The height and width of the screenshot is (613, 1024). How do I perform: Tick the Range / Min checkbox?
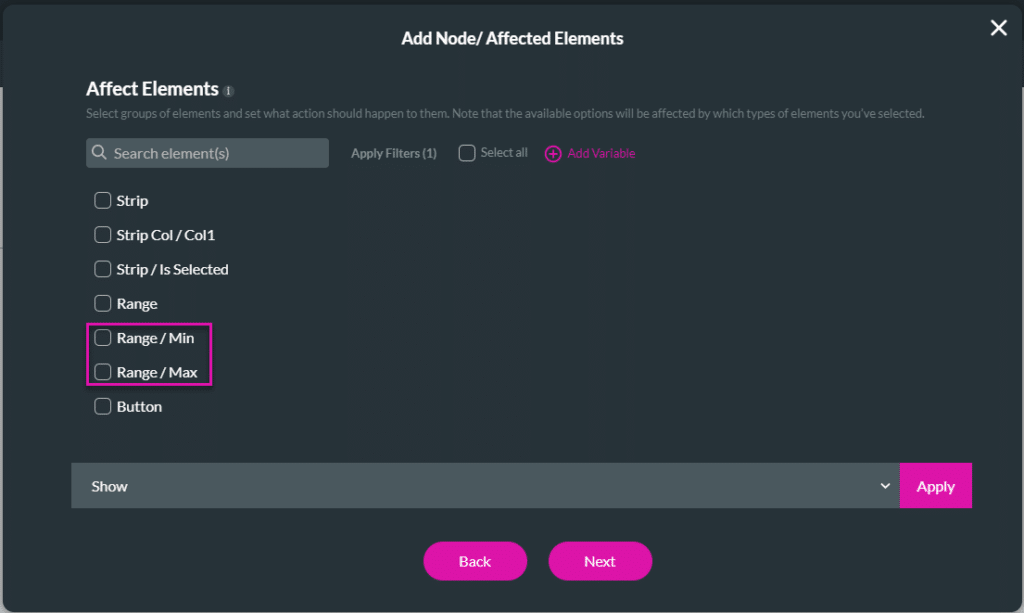[x=102, y=338]
